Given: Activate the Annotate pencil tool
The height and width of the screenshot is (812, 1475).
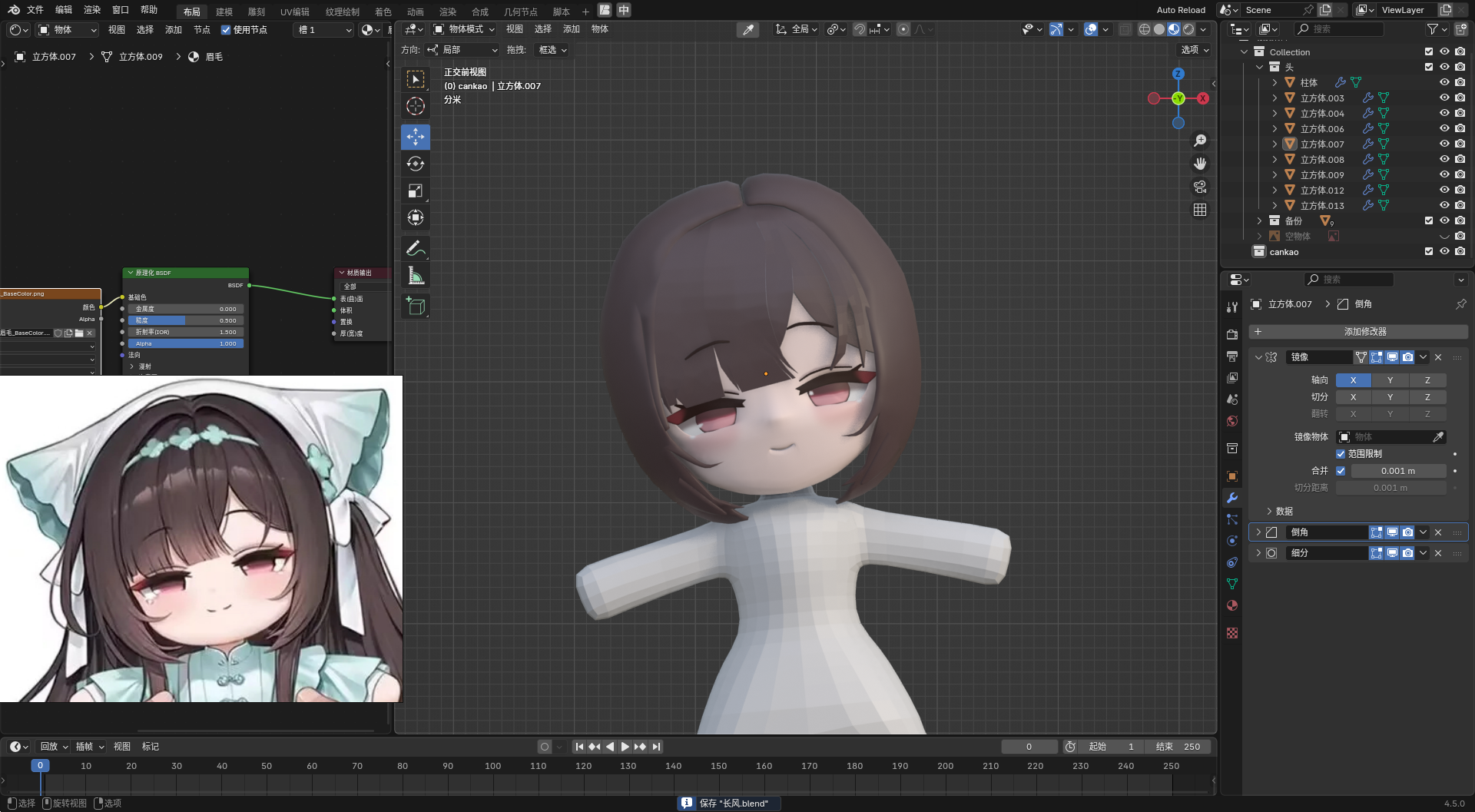Looking at the screenshot, I should coord(415,248).
